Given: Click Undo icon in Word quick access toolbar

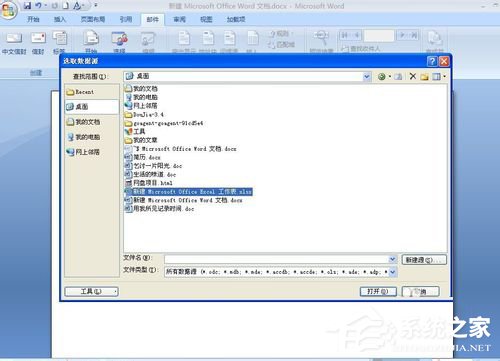Looking at the screenshot, I should point(38,5).
